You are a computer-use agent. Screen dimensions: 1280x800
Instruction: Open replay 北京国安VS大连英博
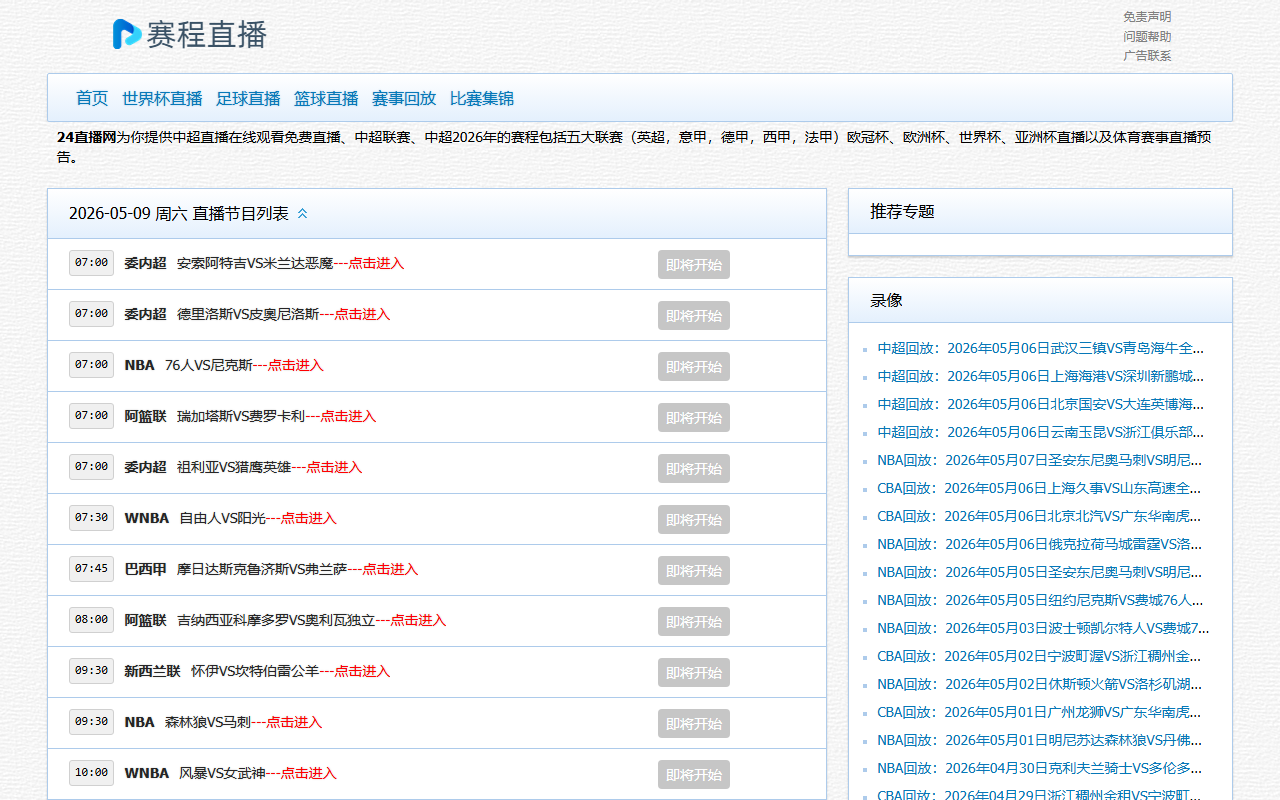point(1040,404)
